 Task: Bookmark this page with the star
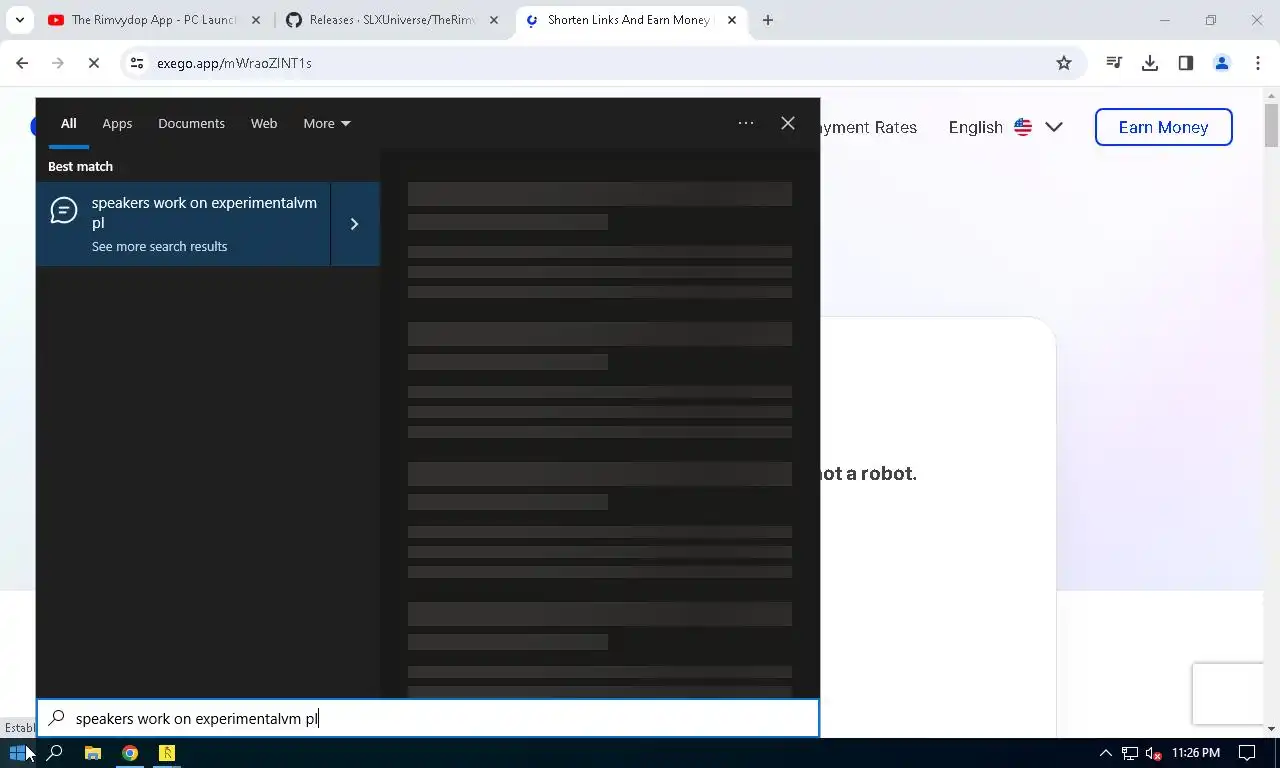pos(1064,63)
